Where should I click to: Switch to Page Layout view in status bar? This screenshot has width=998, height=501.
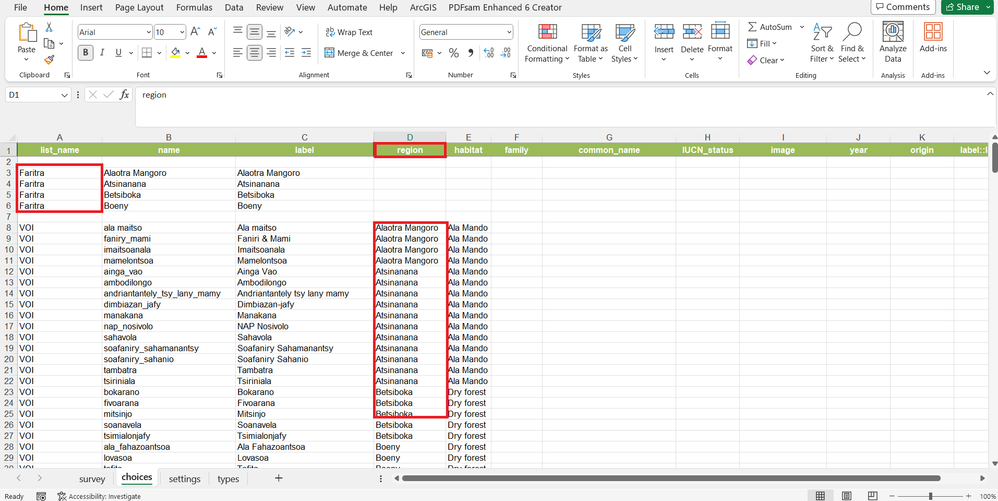847,496
